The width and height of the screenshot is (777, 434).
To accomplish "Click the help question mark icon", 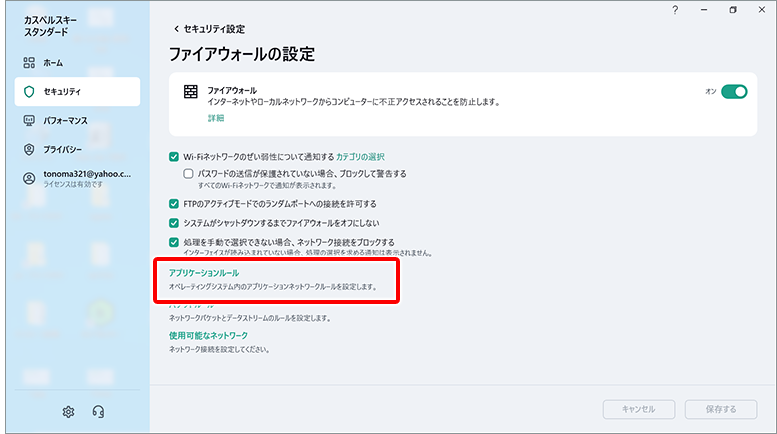I will point(675,10).
